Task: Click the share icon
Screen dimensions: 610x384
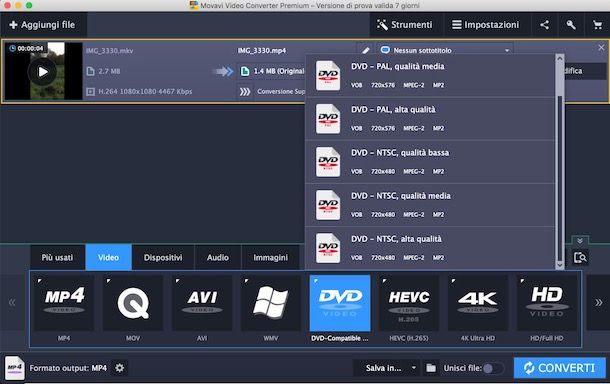Action: (x=544, y=25)
